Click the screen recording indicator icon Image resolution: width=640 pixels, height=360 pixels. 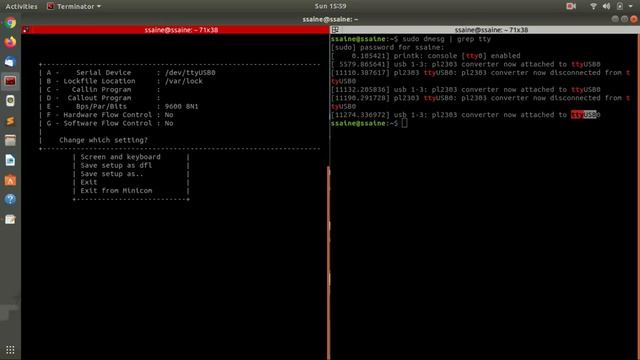click(x=571, y=6)
